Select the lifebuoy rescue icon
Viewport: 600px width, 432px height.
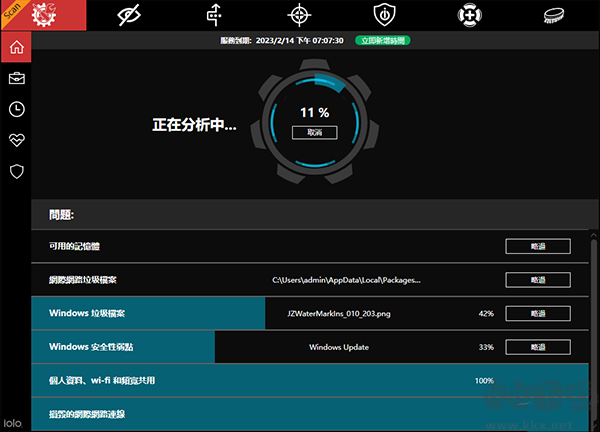tap(470, 15)
